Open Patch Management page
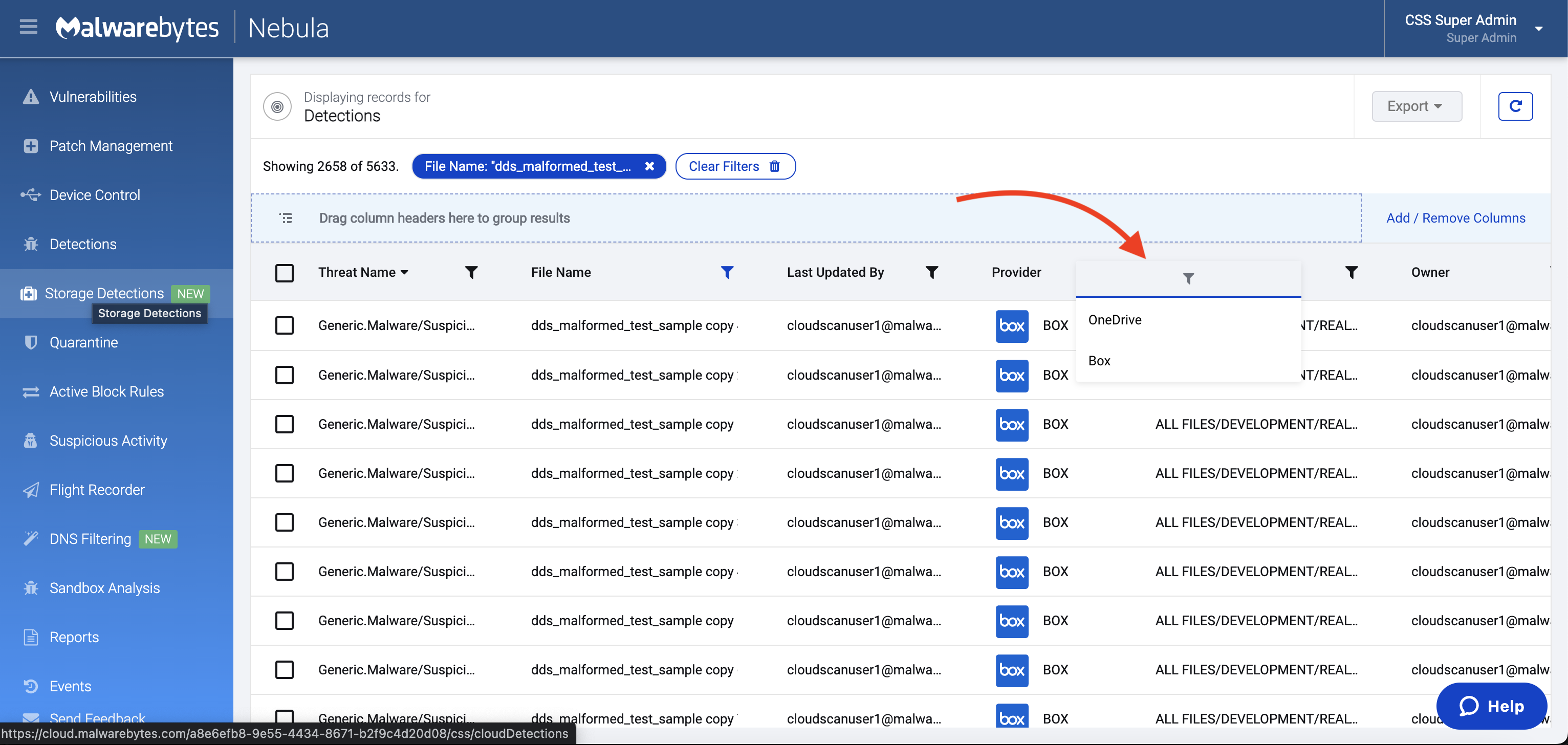The width and height of the screenshot is (1568, 745). (111, 146)
